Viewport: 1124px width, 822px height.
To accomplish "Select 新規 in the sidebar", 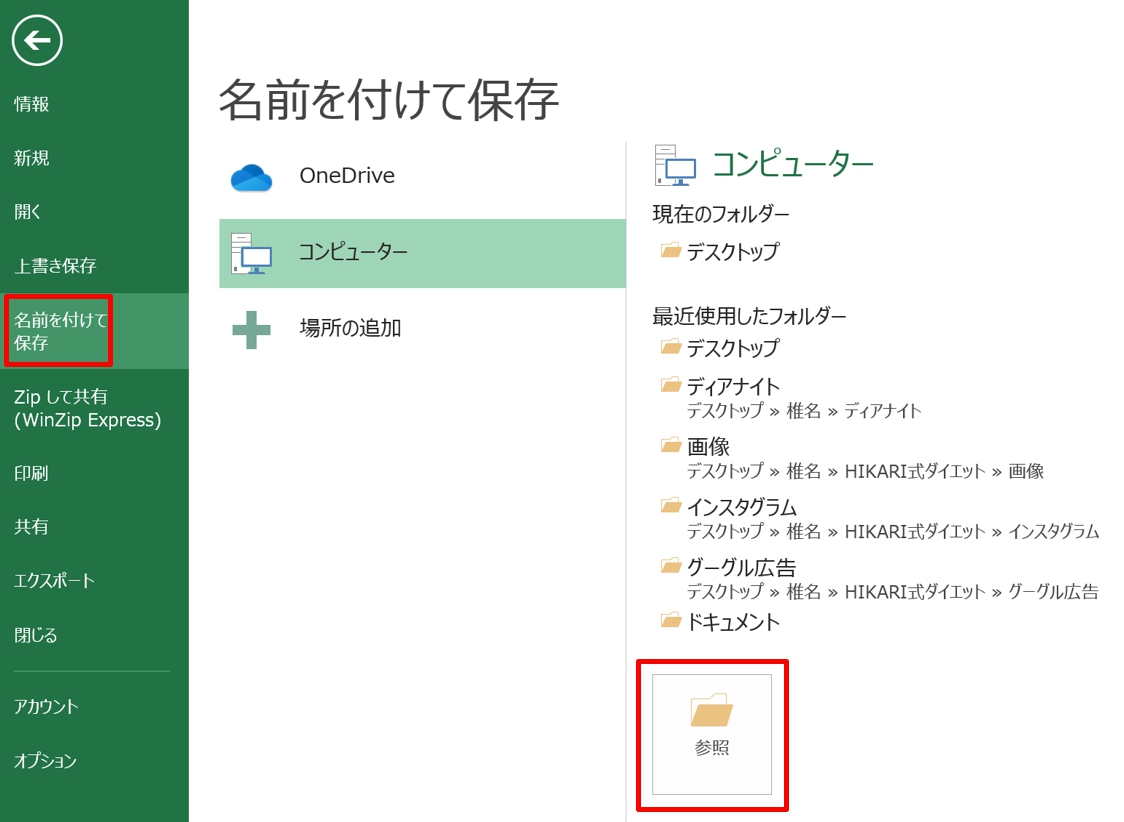I will tap(32, 158).
